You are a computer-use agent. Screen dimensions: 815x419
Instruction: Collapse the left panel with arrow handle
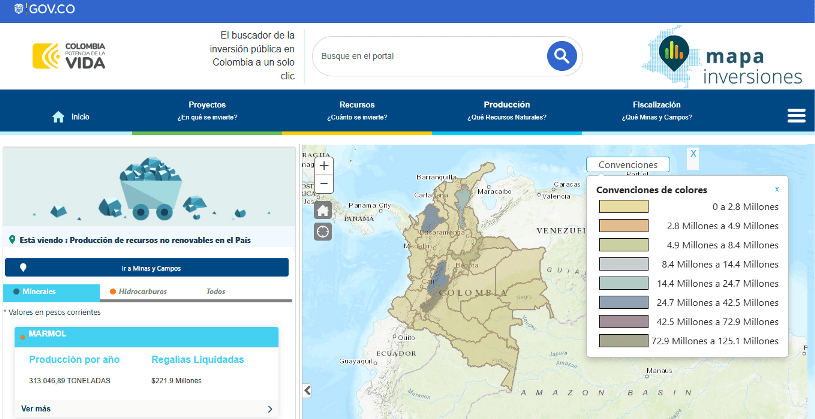click(x=307, y=391)
